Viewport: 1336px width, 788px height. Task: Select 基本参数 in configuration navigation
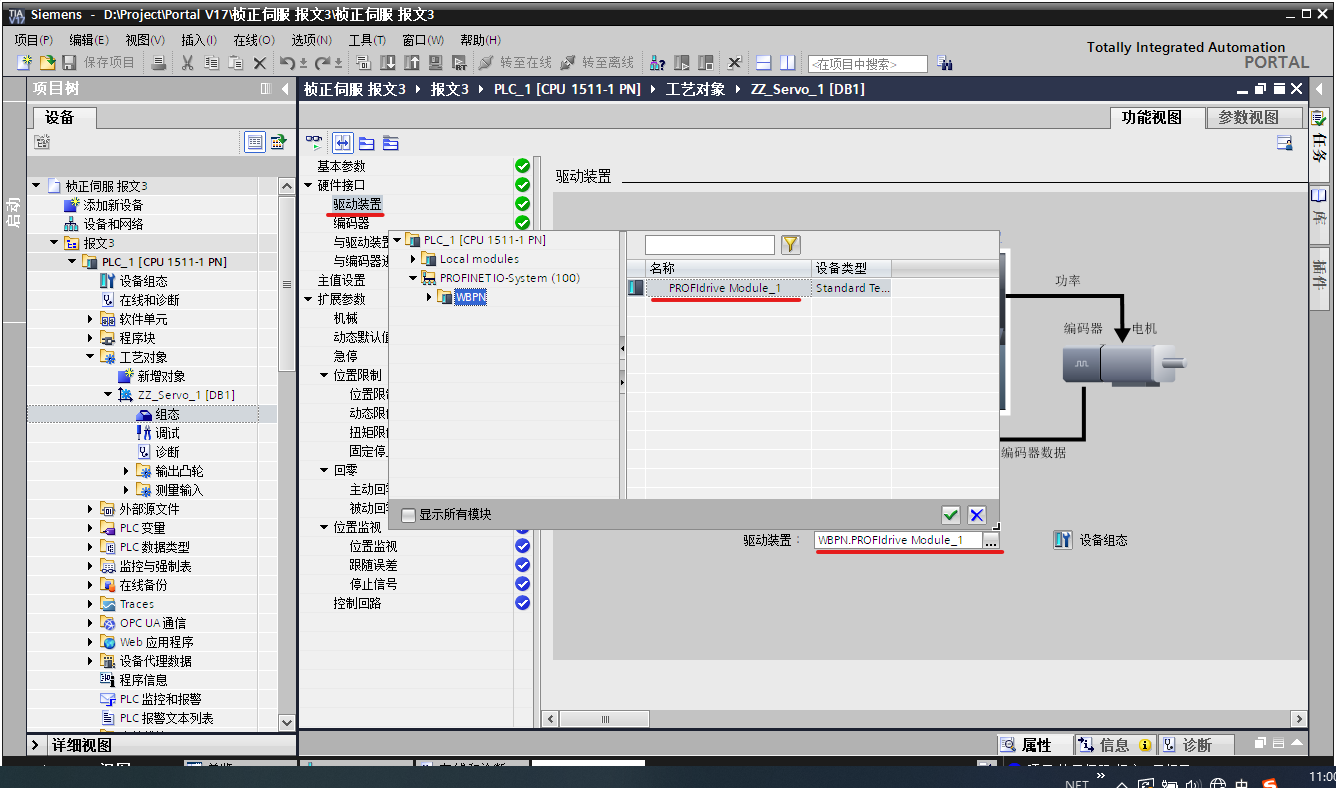341,166
